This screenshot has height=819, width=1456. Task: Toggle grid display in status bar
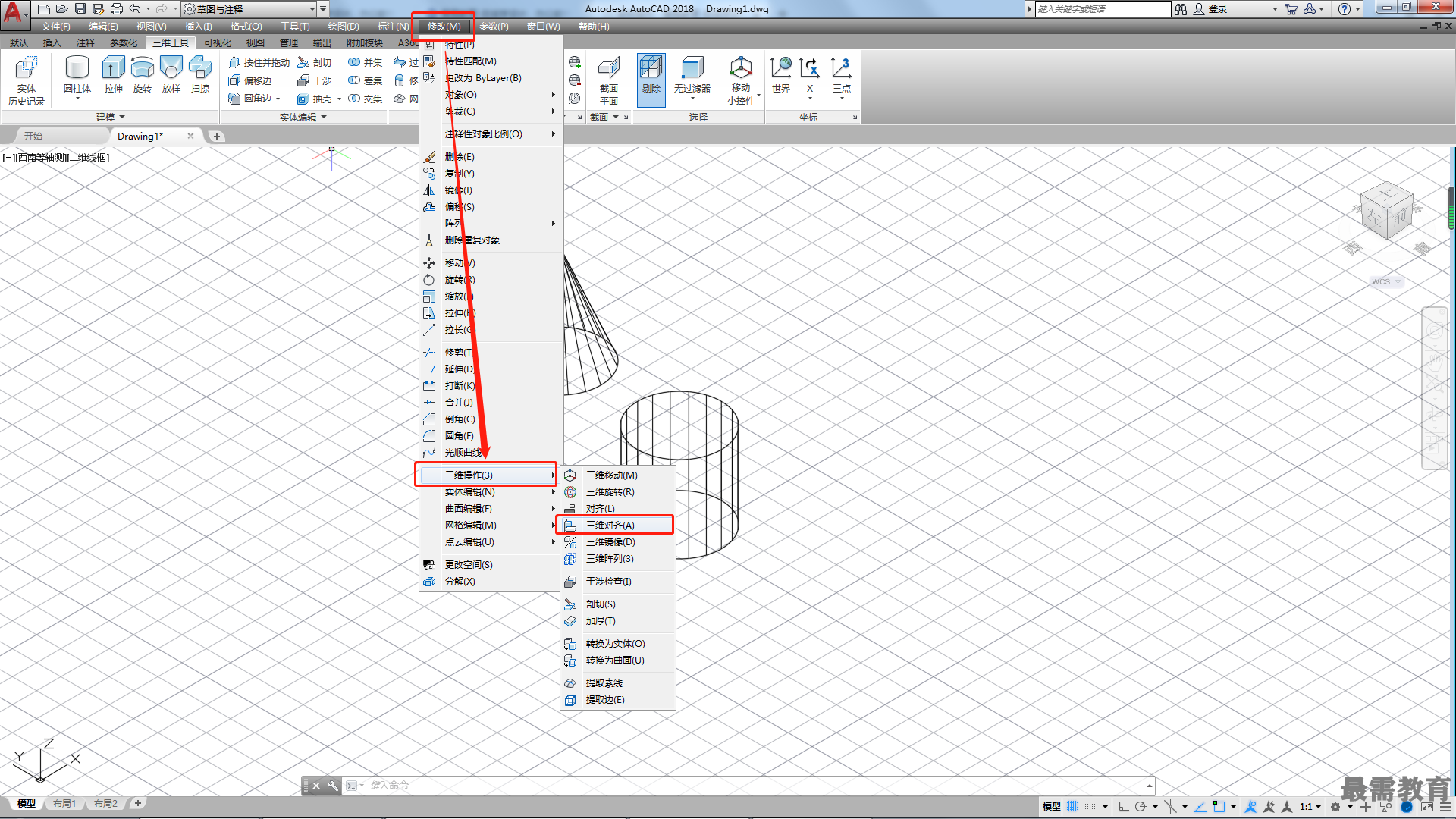pos(1072,806)
